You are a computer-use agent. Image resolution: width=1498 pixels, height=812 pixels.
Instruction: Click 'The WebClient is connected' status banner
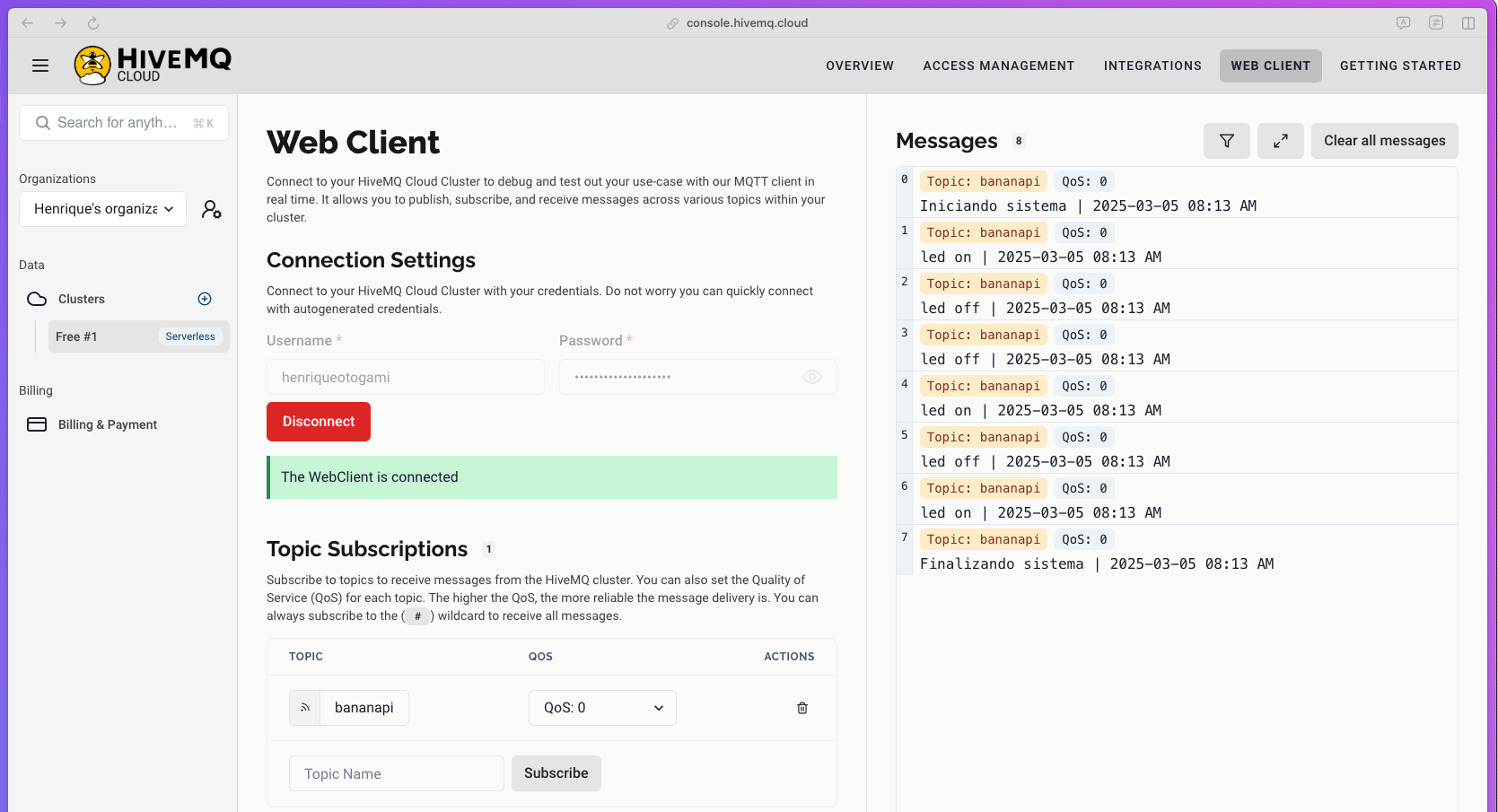pos(552,477)
